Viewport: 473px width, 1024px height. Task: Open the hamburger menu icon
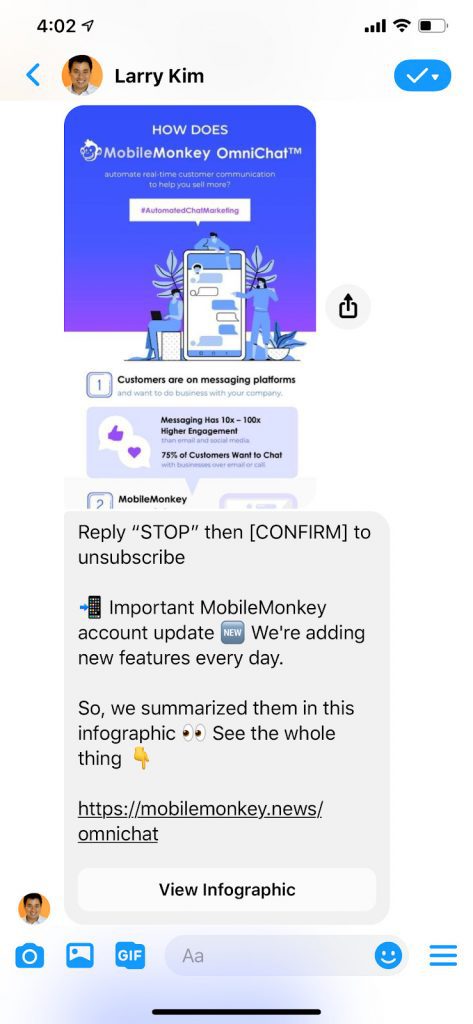pos(443,956)
